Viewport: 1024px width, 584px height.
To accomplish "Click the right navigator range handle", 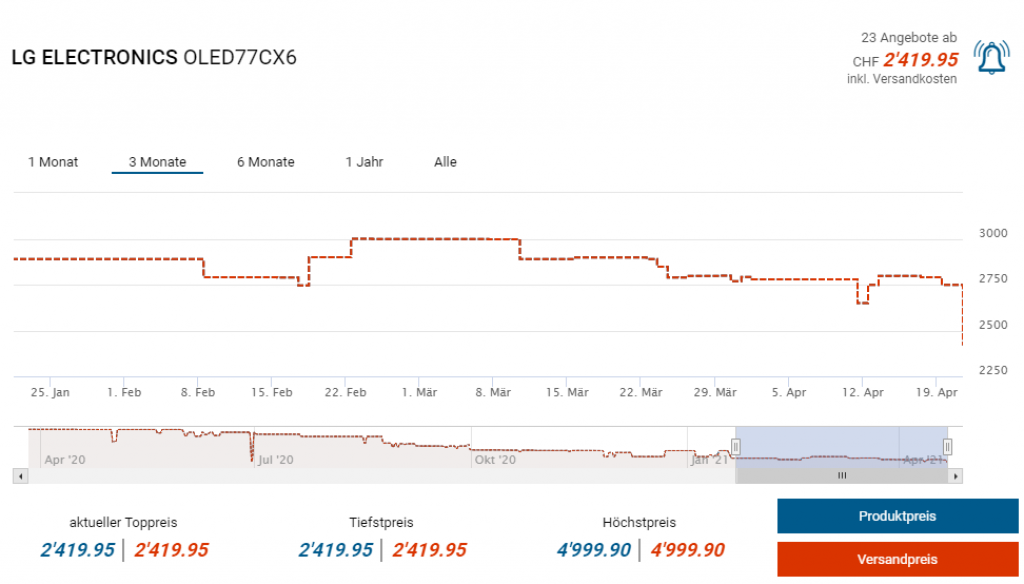I will click(x=948, y=447).
